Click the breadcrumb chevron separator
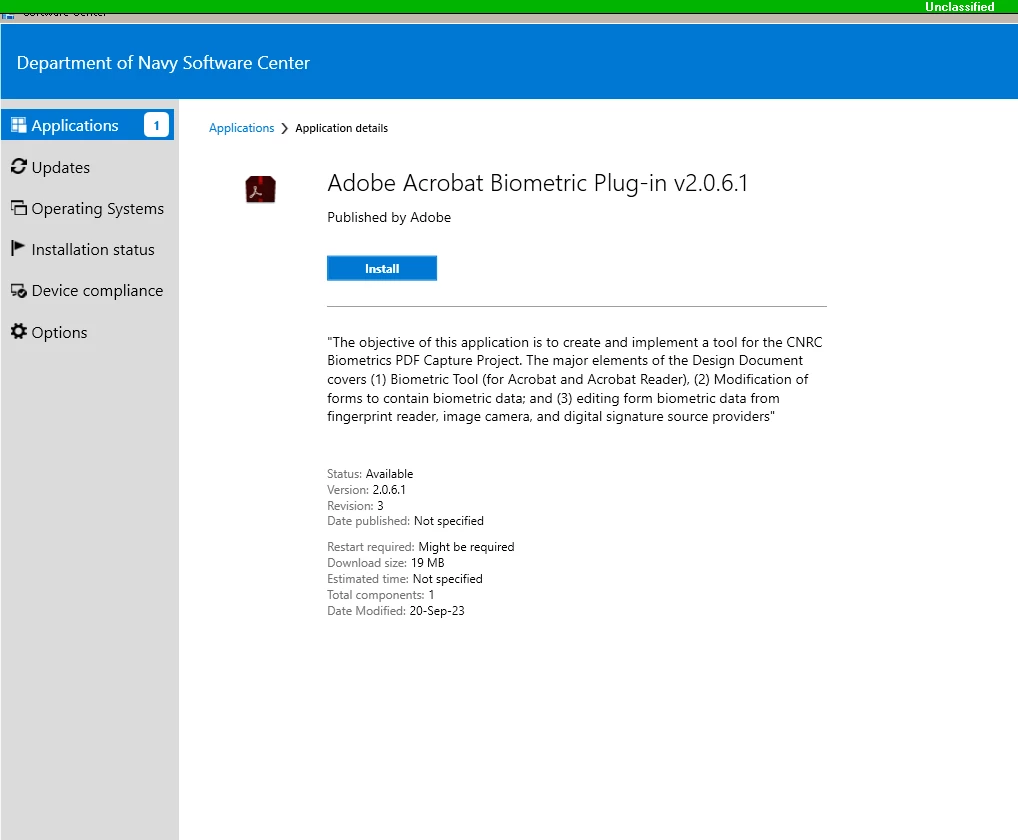 284,129
